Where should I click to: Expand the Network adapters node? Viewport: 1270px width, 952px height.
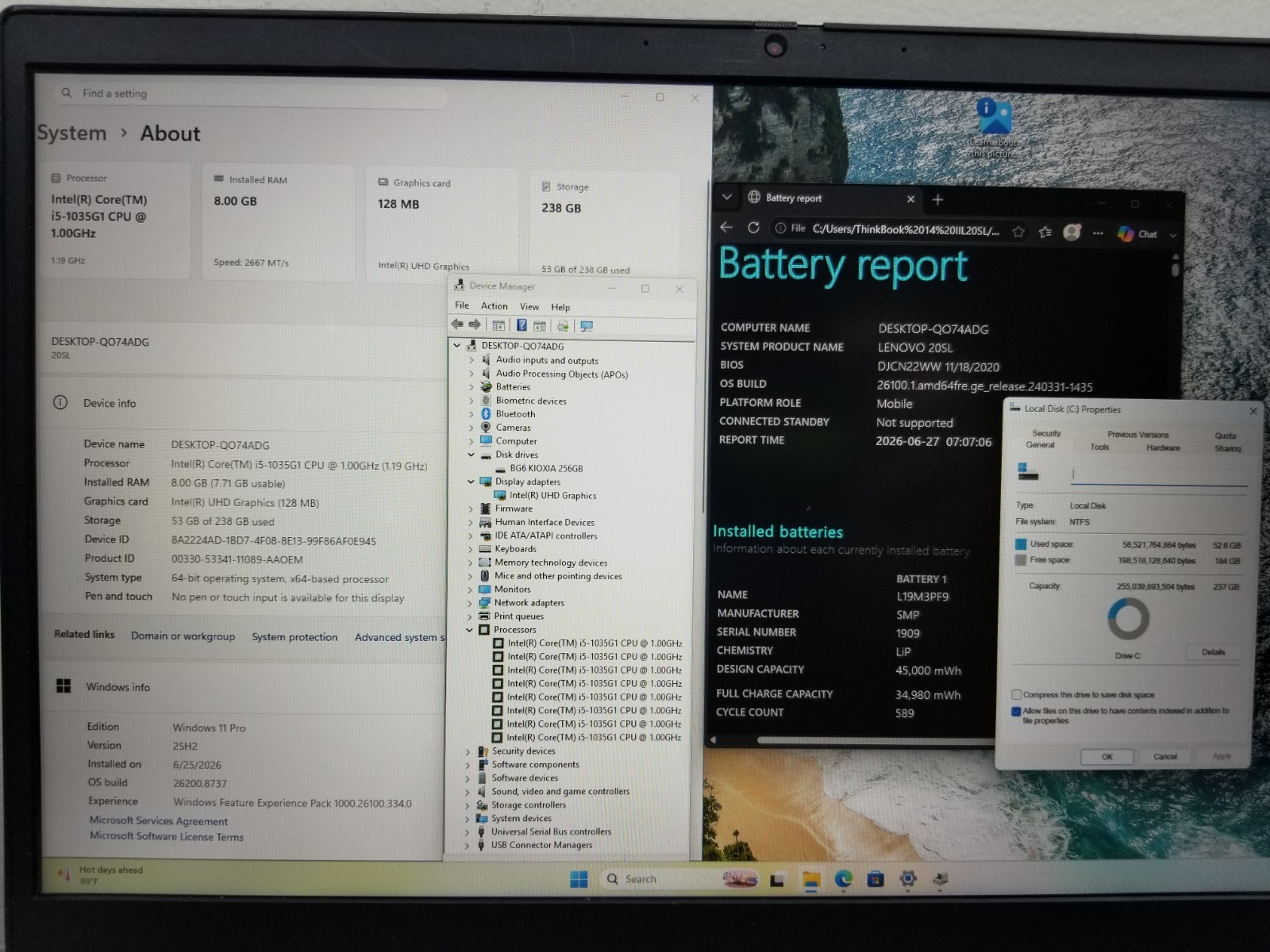point(471,603)
